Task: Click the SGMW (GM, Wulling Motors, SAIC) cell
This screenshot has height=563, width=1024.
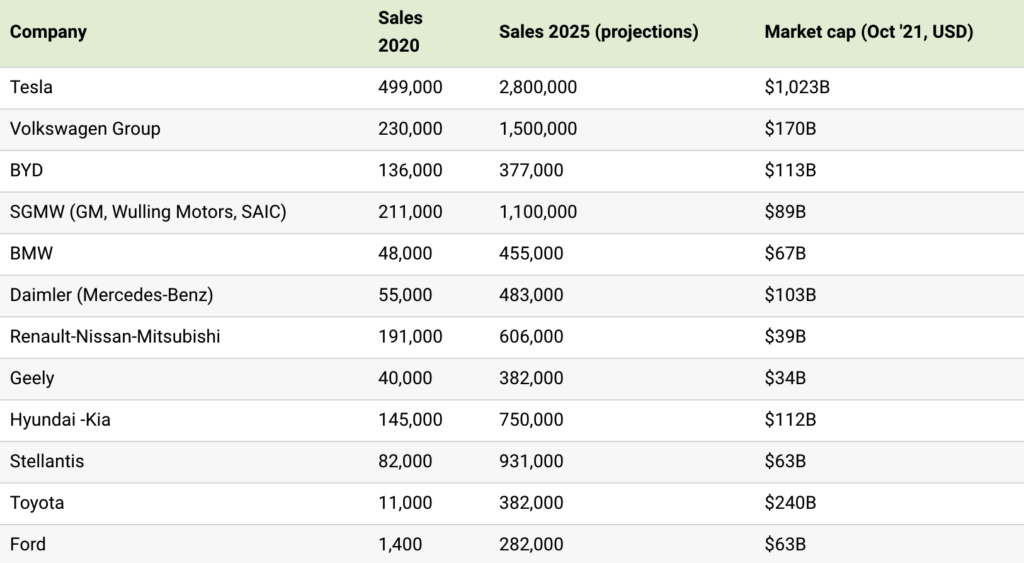Action: tap(148, 212)
